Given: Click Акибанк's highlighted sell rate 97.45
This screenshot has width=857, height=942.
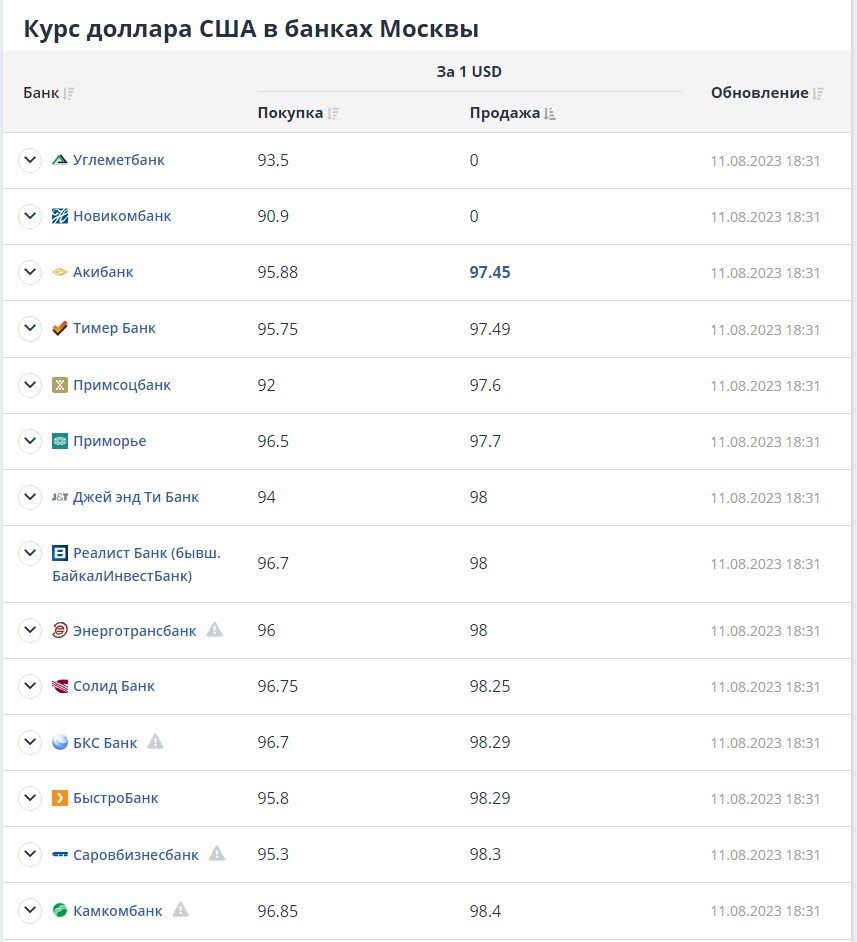Looking at the screenshot, I should coord(490,272).
